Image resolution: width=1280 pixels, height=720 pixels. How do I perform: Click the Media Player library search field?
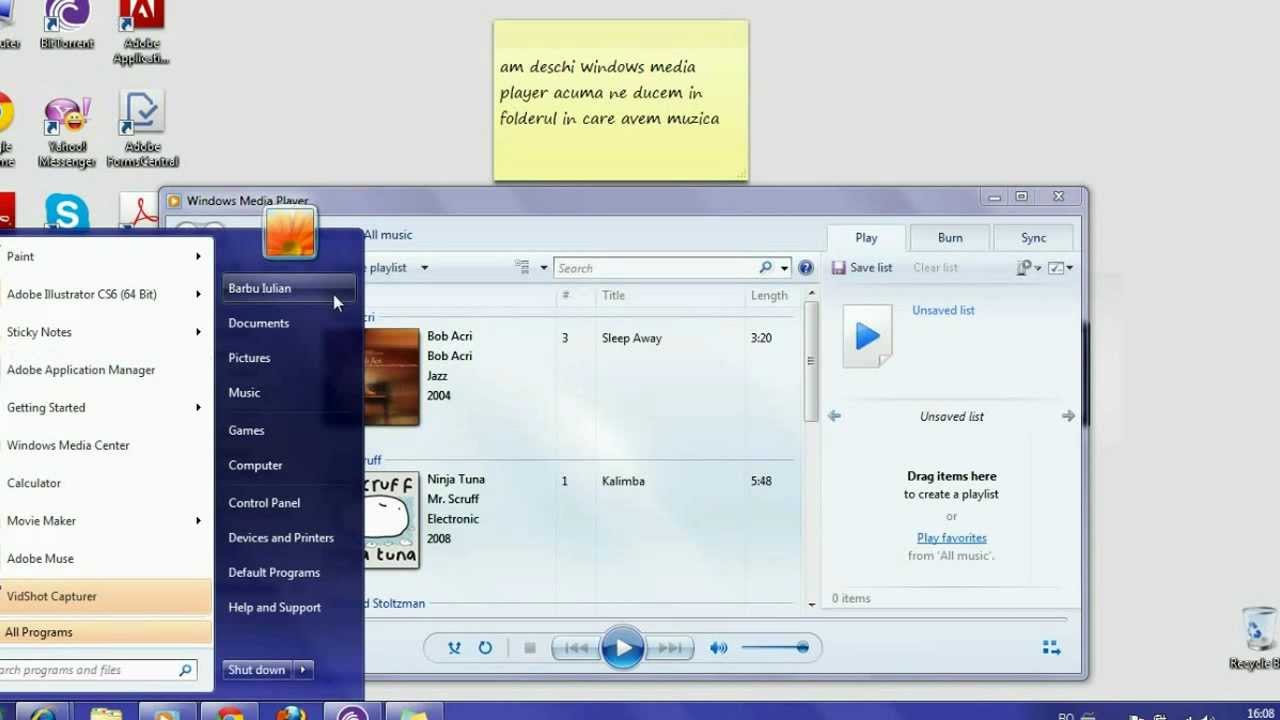click(656, 268)
